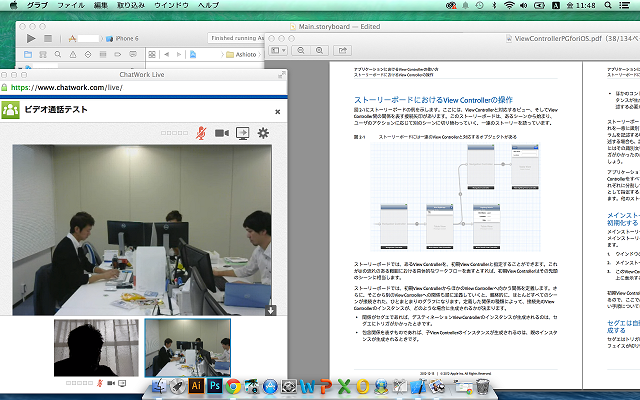Open Xcode related items grid menu
Screen dimensions: 640x400
[x=152, y=54]
